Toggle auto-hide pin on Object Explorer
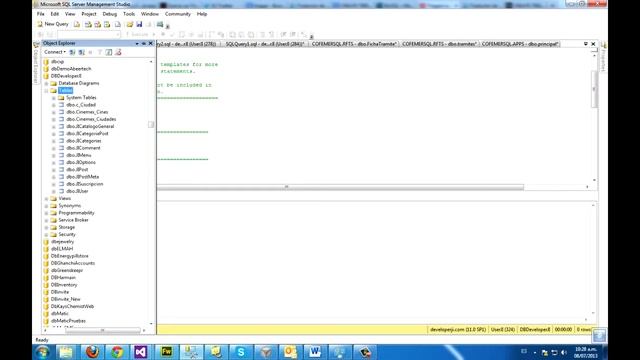 [144, 43]
